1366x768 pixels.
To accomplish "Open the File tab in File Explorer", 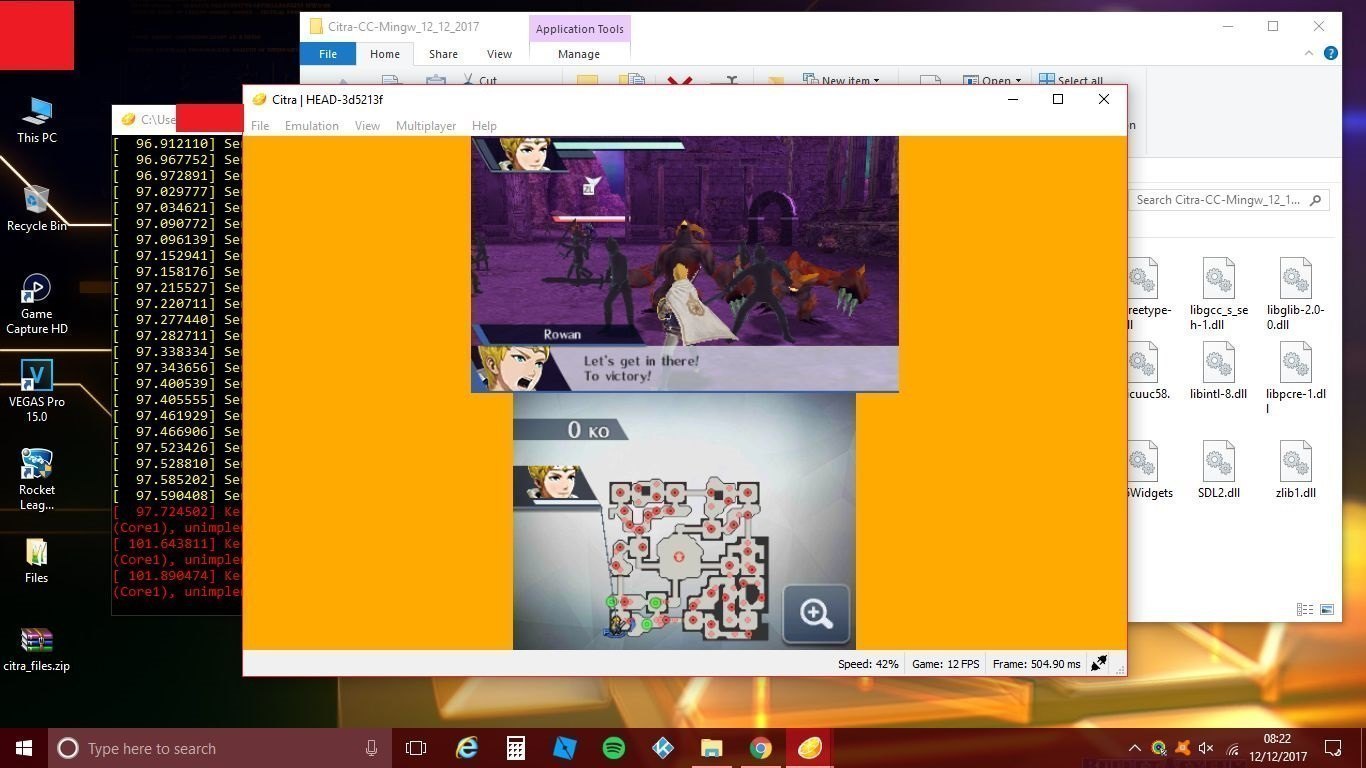I will pos(328,54).
